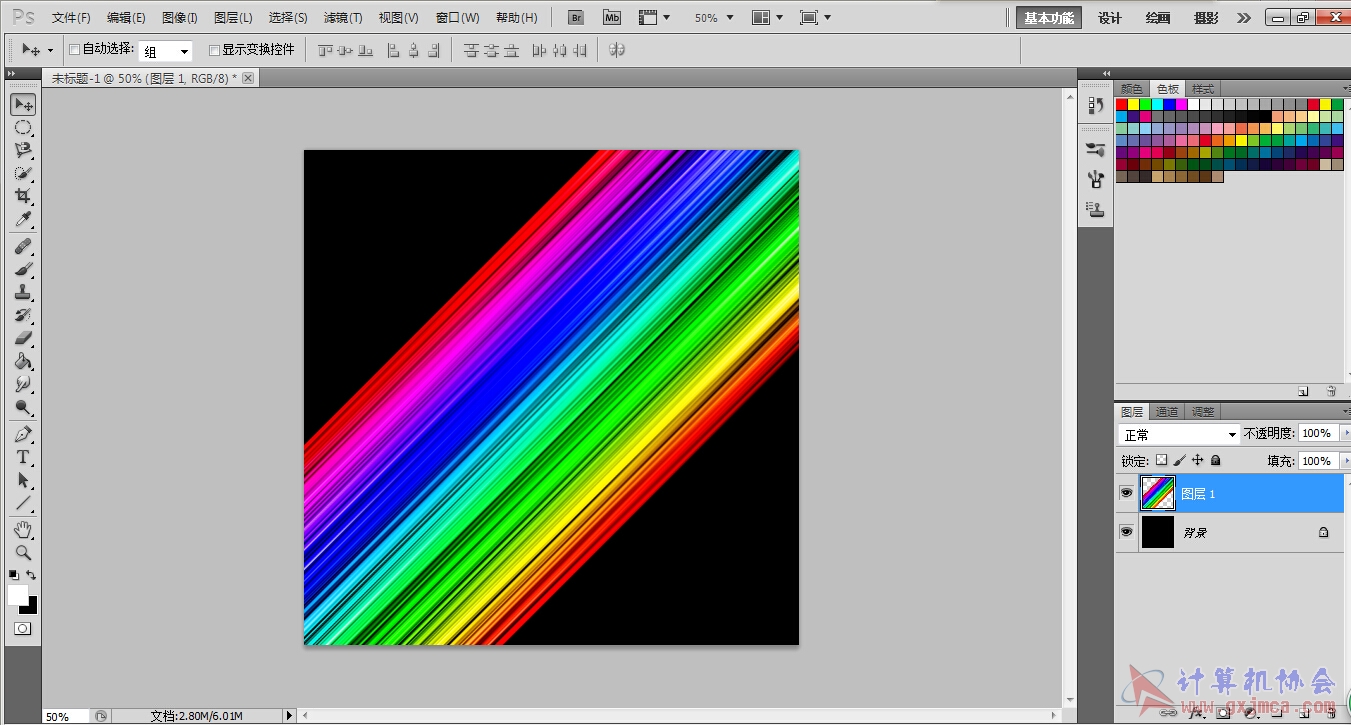1351x725 pixels.
Task: Toggle lock position icon
Action: [x=1197, y=461]
